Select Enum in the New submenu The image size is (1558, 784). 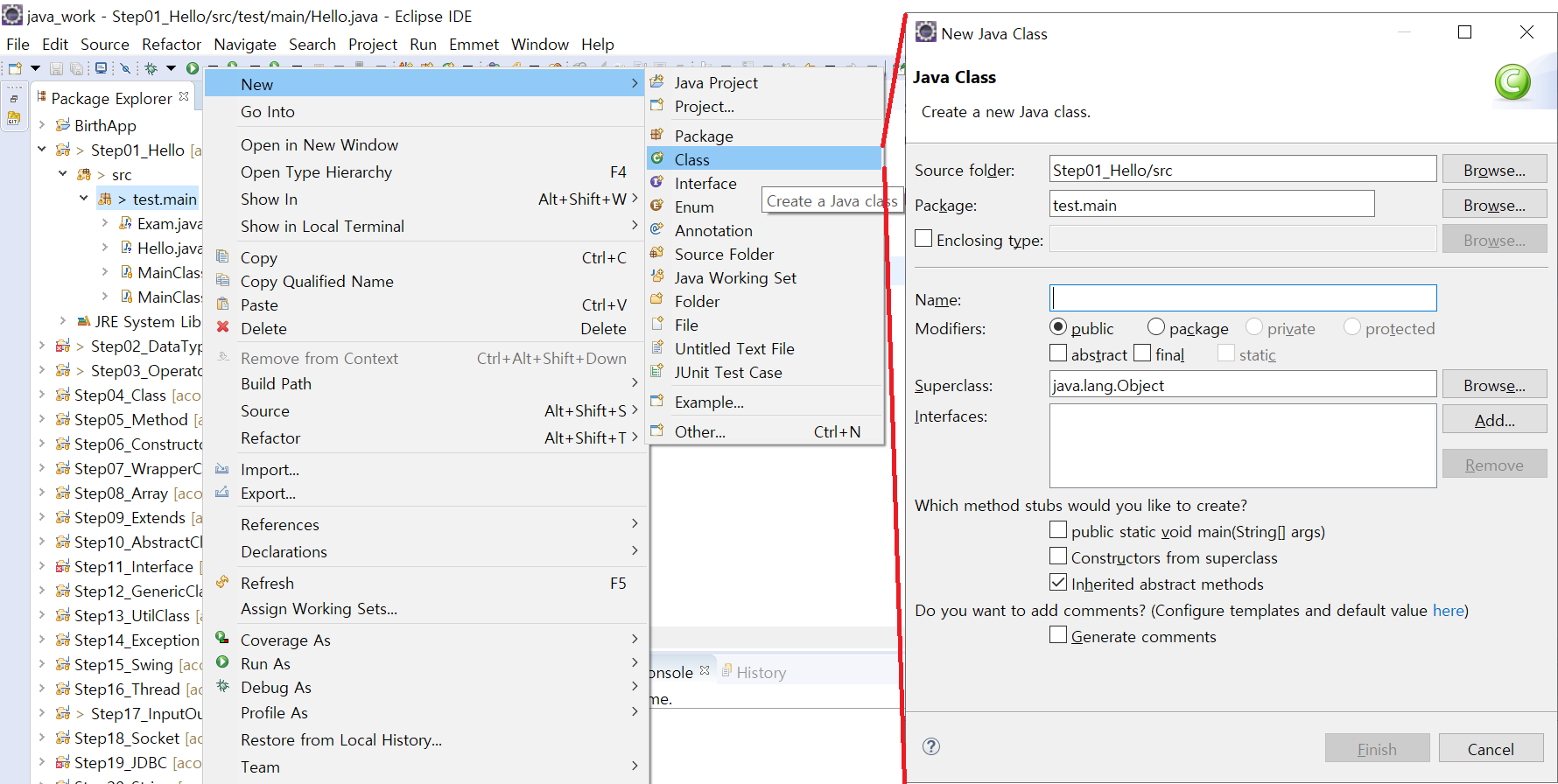(x=764, y=206)
